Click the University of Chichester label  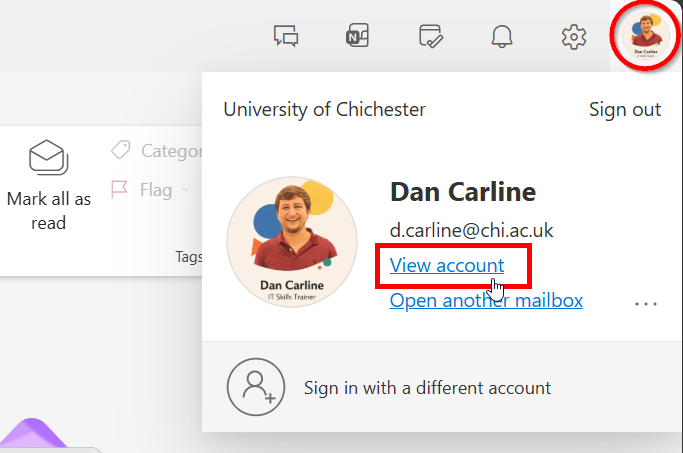pyautogui.click(x=324, y=110)
